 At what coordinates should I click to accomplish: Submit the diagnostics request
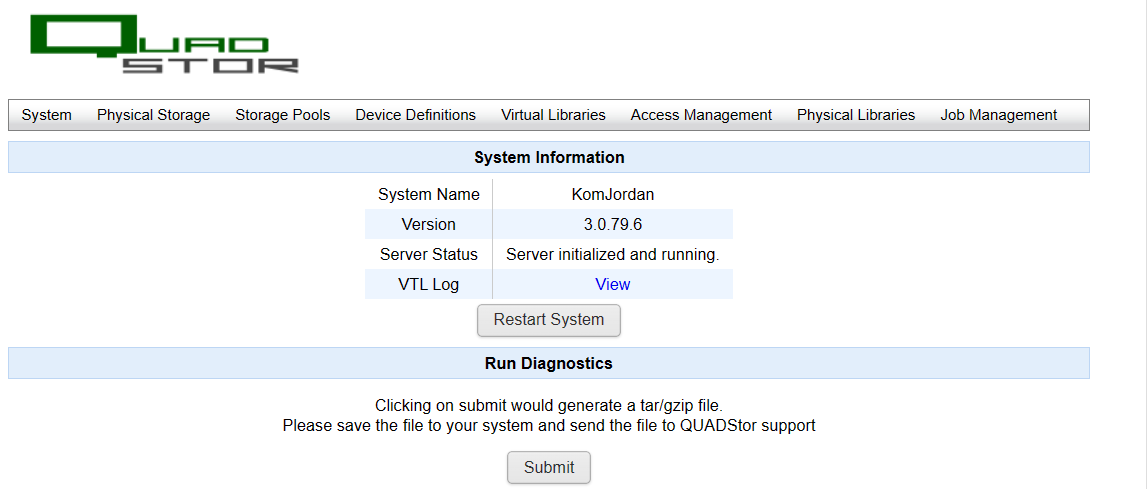click(x=549, y=467)
